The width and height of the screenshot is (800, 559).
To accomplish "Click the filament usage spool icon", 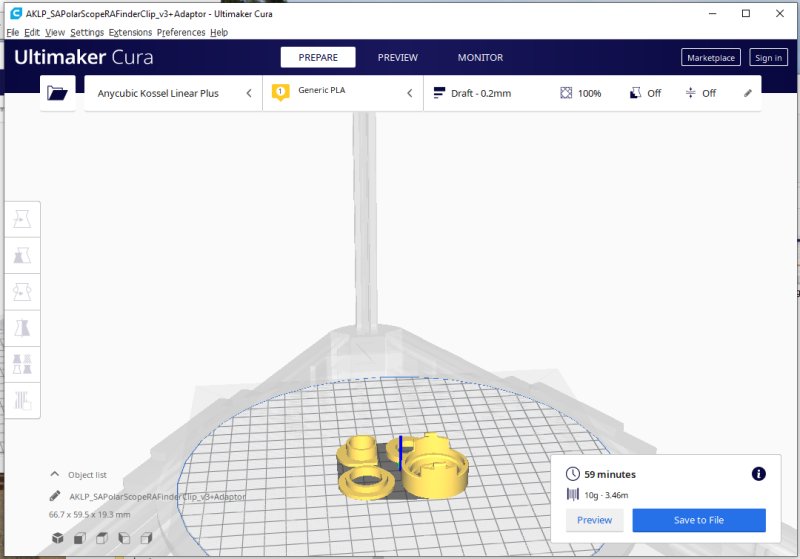I will click(x=572, y=494).
